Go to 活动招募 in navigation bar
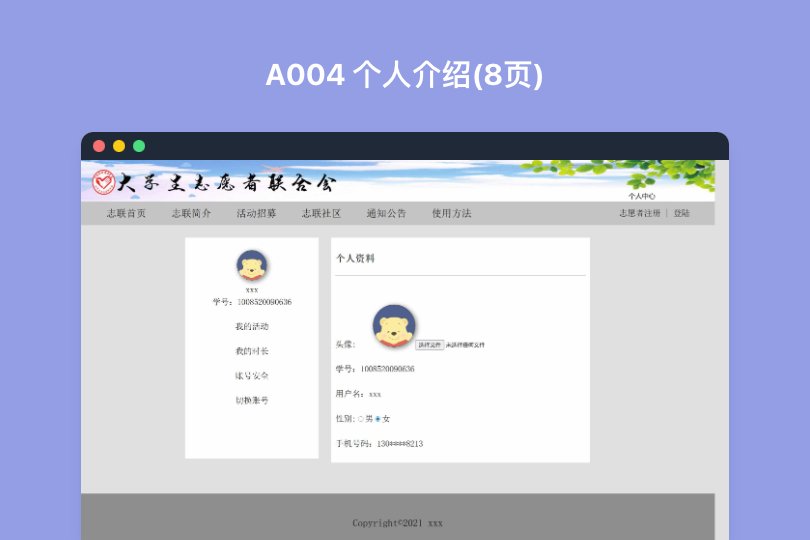This screenshot has width=810, height=540. 256,214
